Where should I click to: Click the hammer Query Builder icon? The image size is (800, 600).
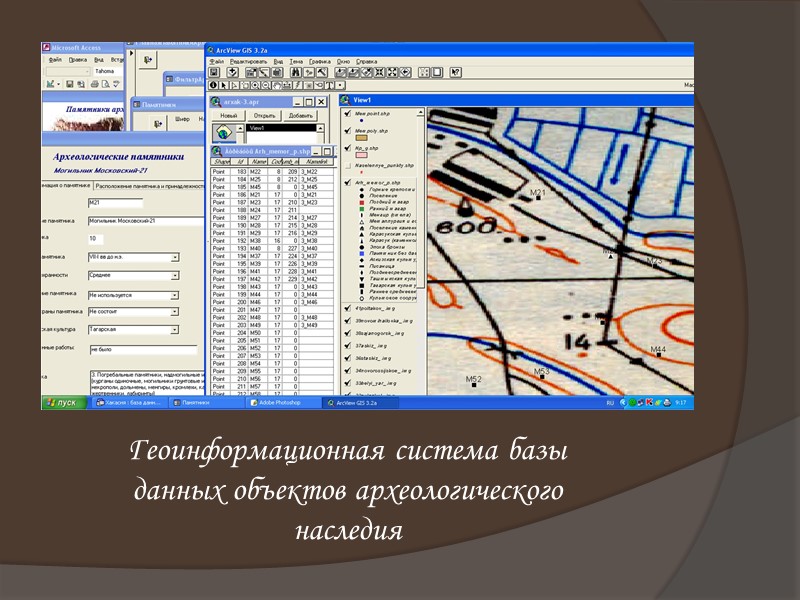pyautogui.click(x=321, y=72)
